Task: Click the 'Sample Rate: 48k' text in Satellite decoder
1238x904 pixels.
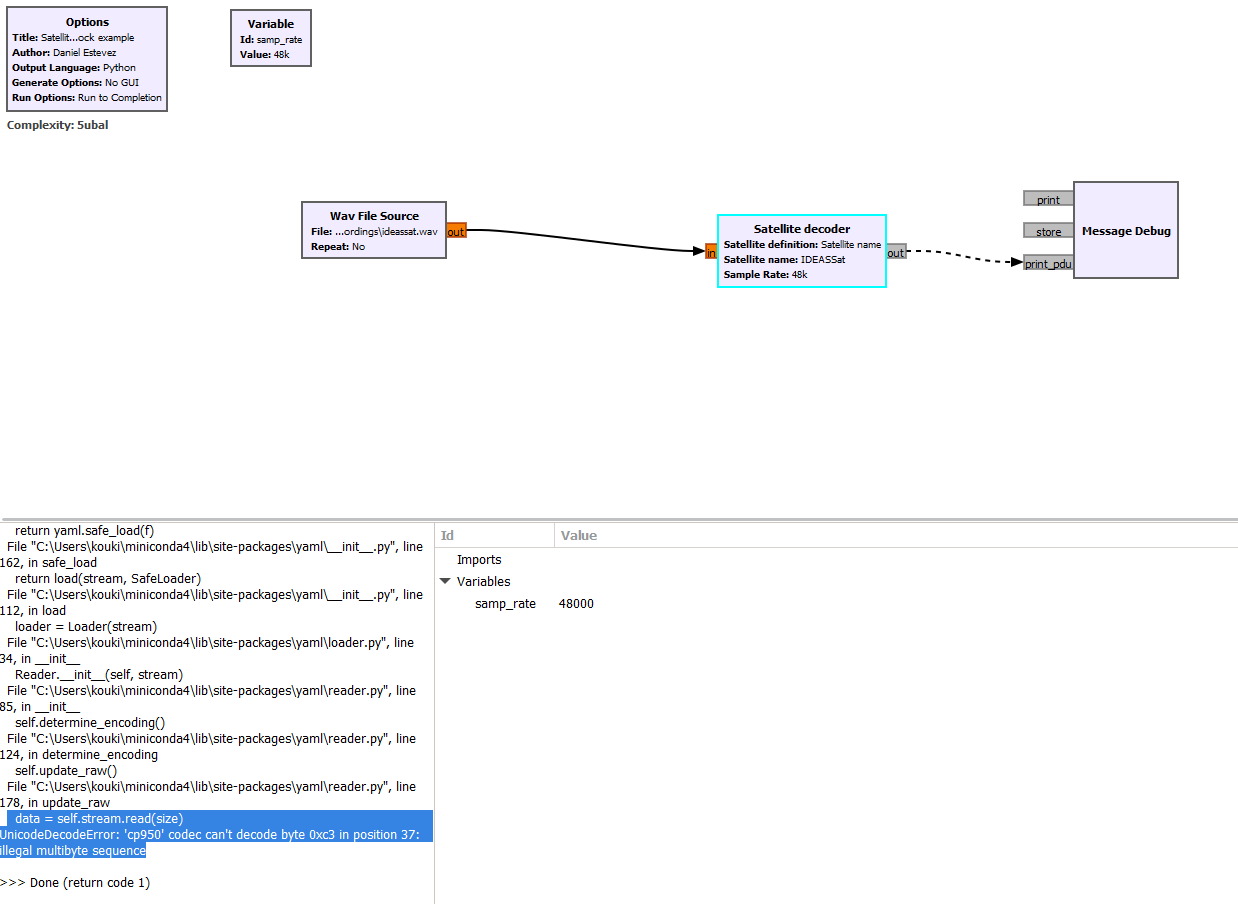Action: 765,274
